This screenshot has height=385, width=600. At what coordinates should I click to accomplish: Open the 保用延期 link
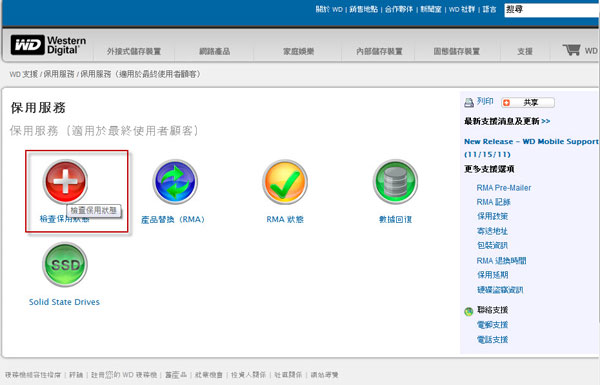click(x=492, y=275)
